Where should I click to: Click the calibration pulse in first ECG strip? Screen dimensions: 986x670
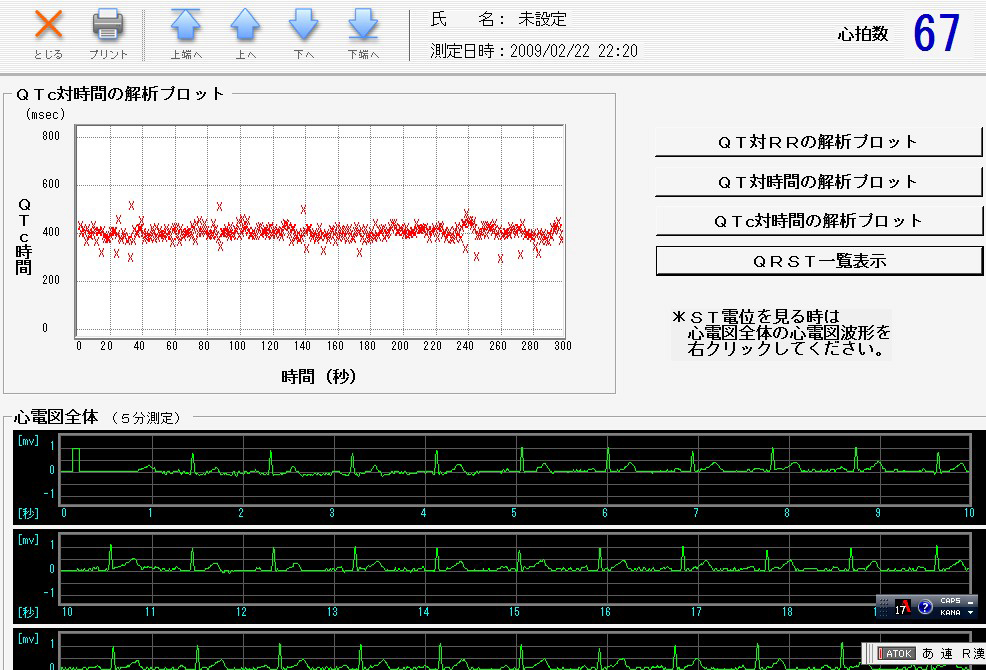tap(75, 460)
